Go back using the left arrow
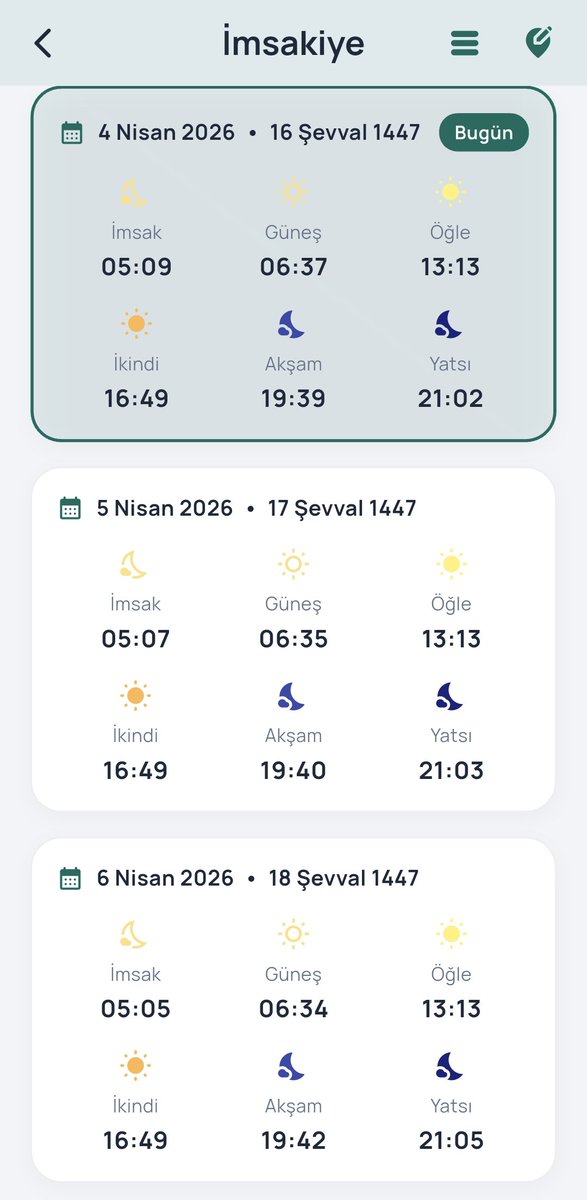 42,44
